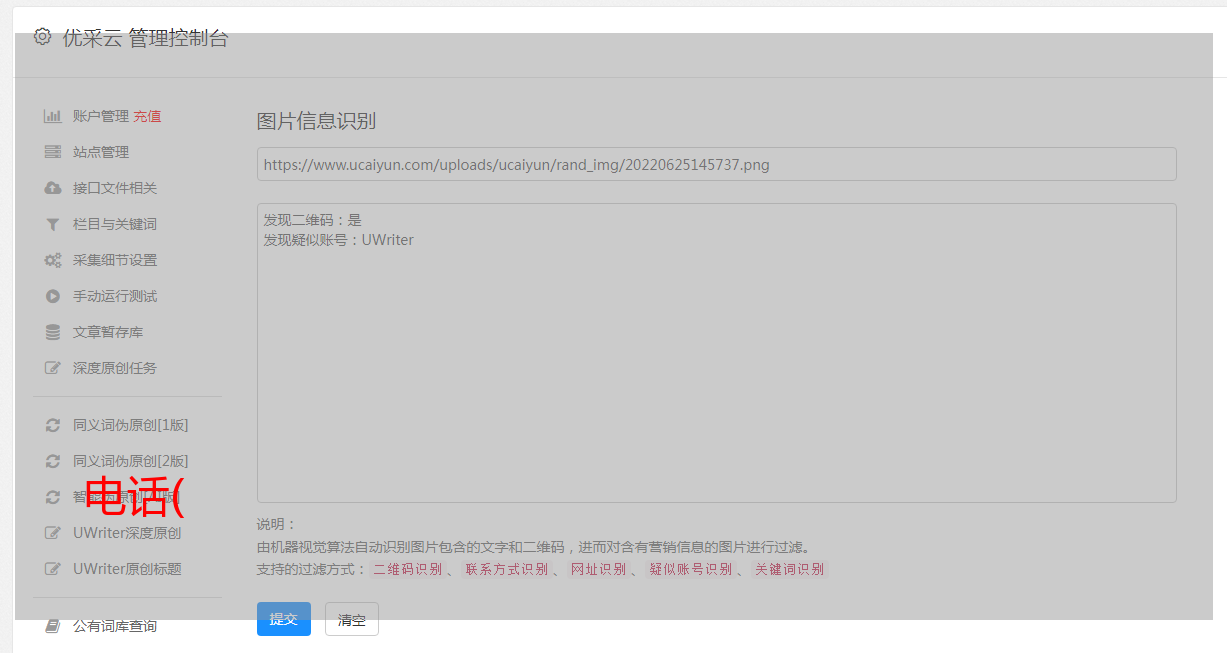Open UWriter原创标题 page
This screenshot has height=653, width=1227.
click(x=127, y=569)
